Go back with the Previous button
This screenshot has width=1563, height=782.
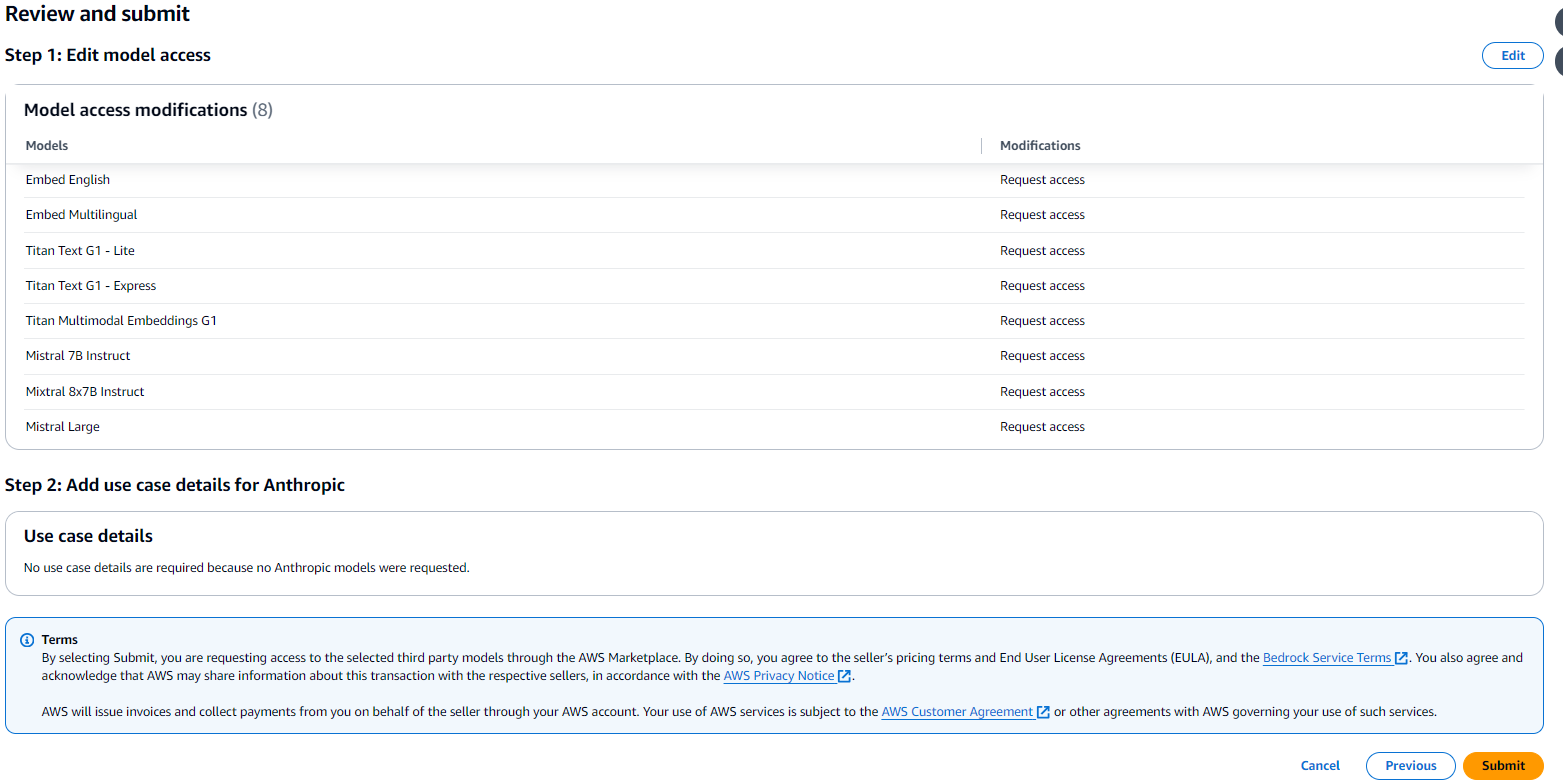click(1410, 766)
